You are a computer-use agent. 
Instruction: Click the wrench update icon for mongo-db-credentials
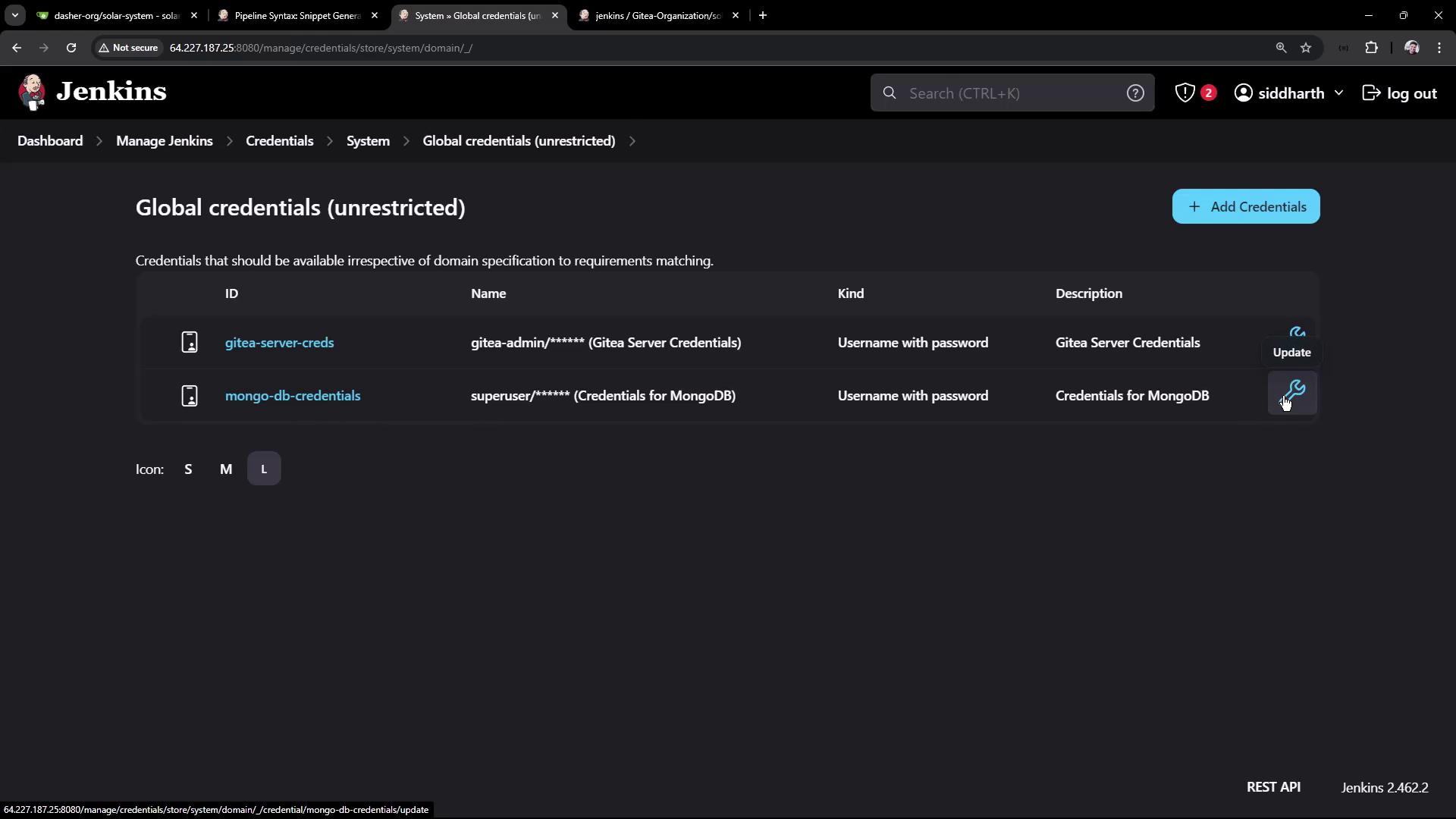pyautogui.click(x=1293, y=393)
